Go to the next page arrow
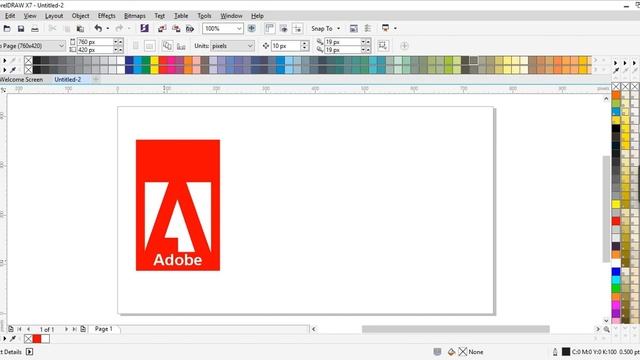 pos(67,329)
